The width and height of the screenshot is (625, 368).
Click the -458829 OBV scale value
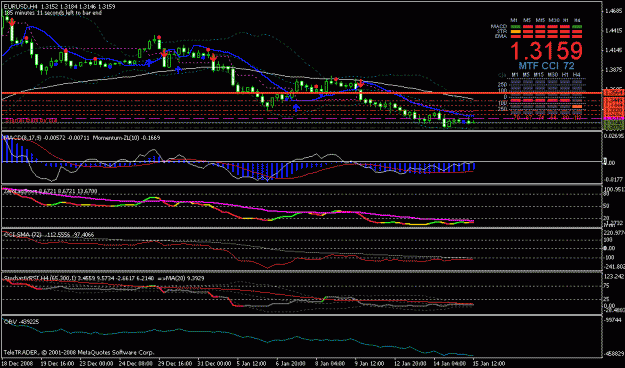[x=613, y=354]
